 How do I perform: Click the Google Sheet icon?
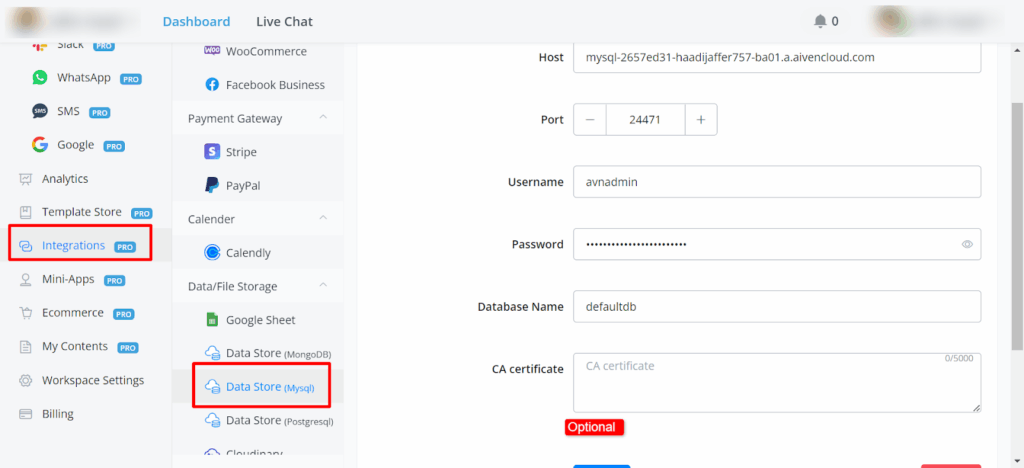click(212, 320)
